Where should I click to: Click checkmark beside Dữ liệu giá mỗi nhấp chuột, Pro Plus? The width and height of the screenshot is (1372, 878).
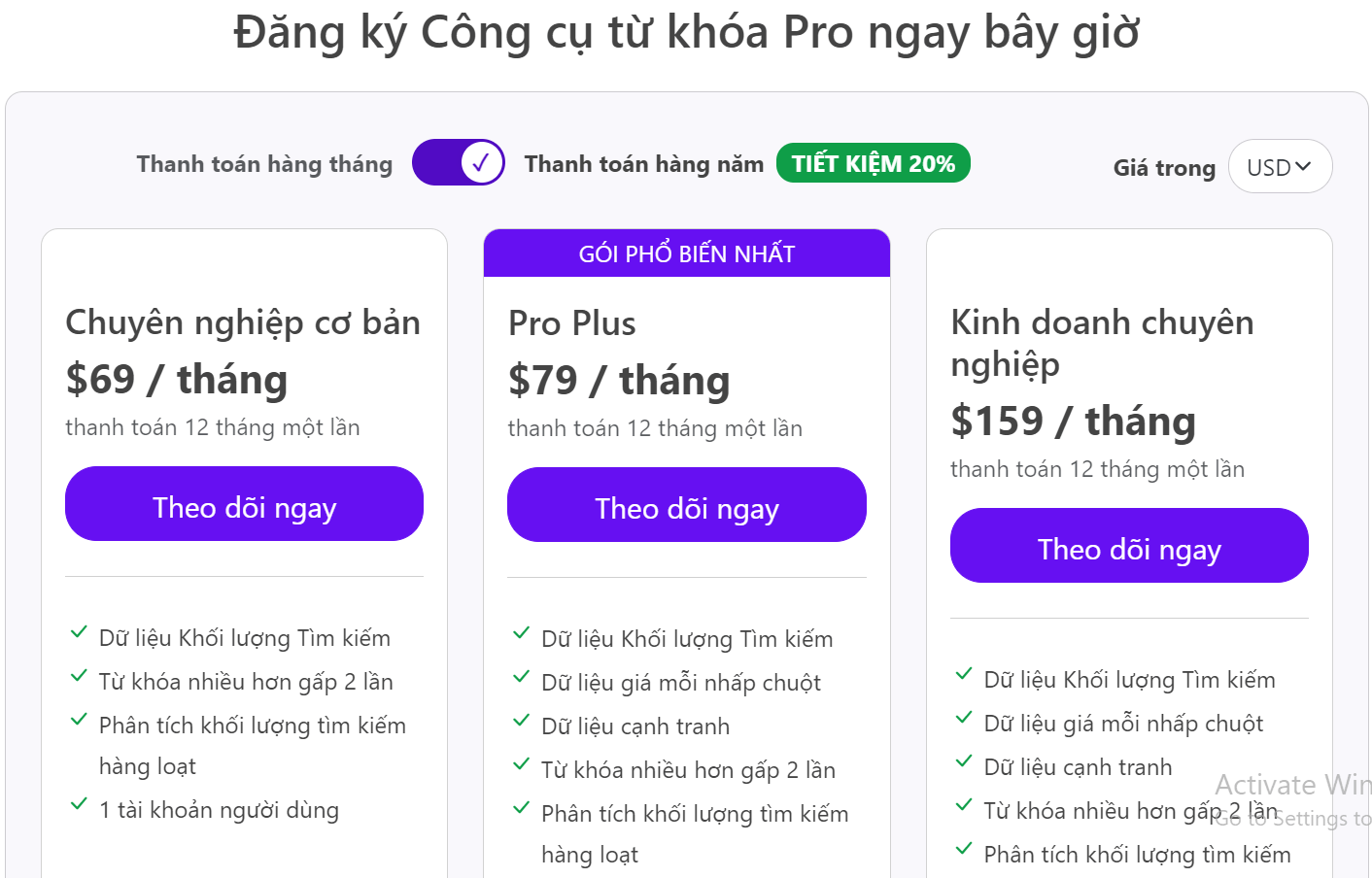point(522,677)
